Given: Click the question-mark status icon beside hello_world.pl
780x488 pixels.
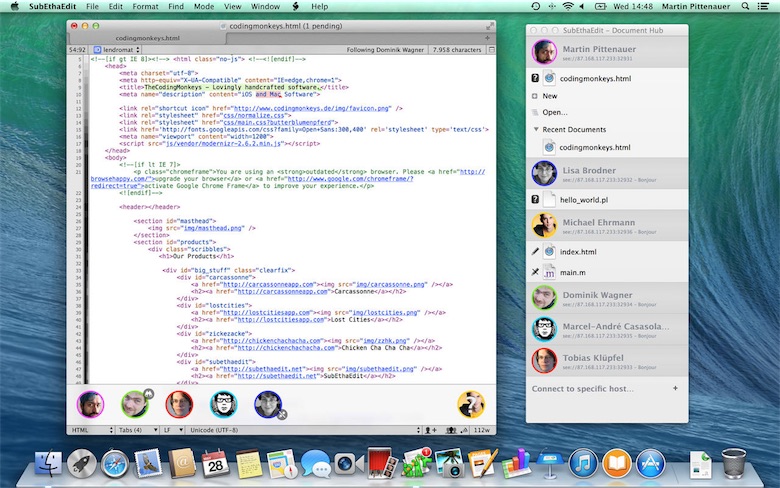Looking at the screenshot, I should 535,199.
